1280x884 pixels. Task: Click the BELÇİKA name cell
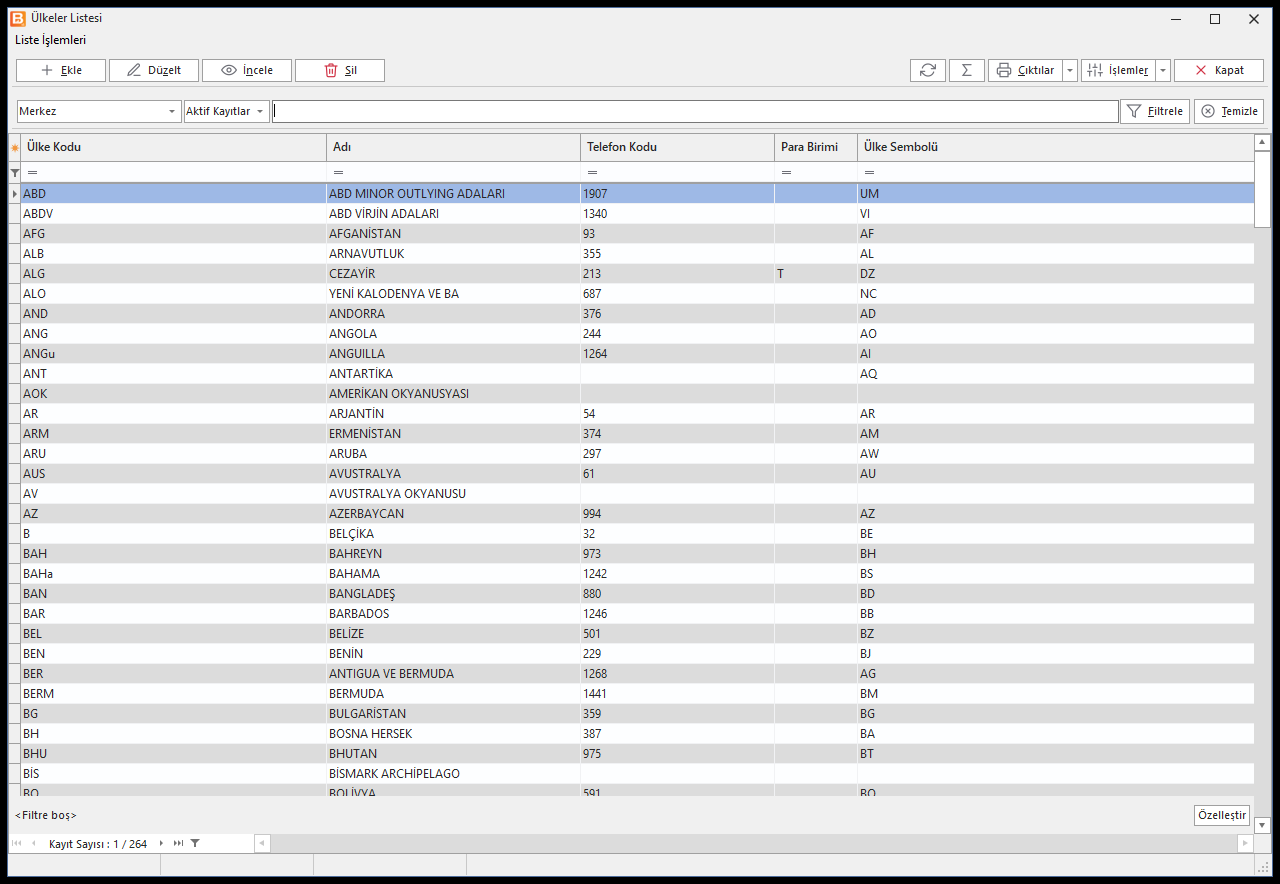click(x=453, y=533)
